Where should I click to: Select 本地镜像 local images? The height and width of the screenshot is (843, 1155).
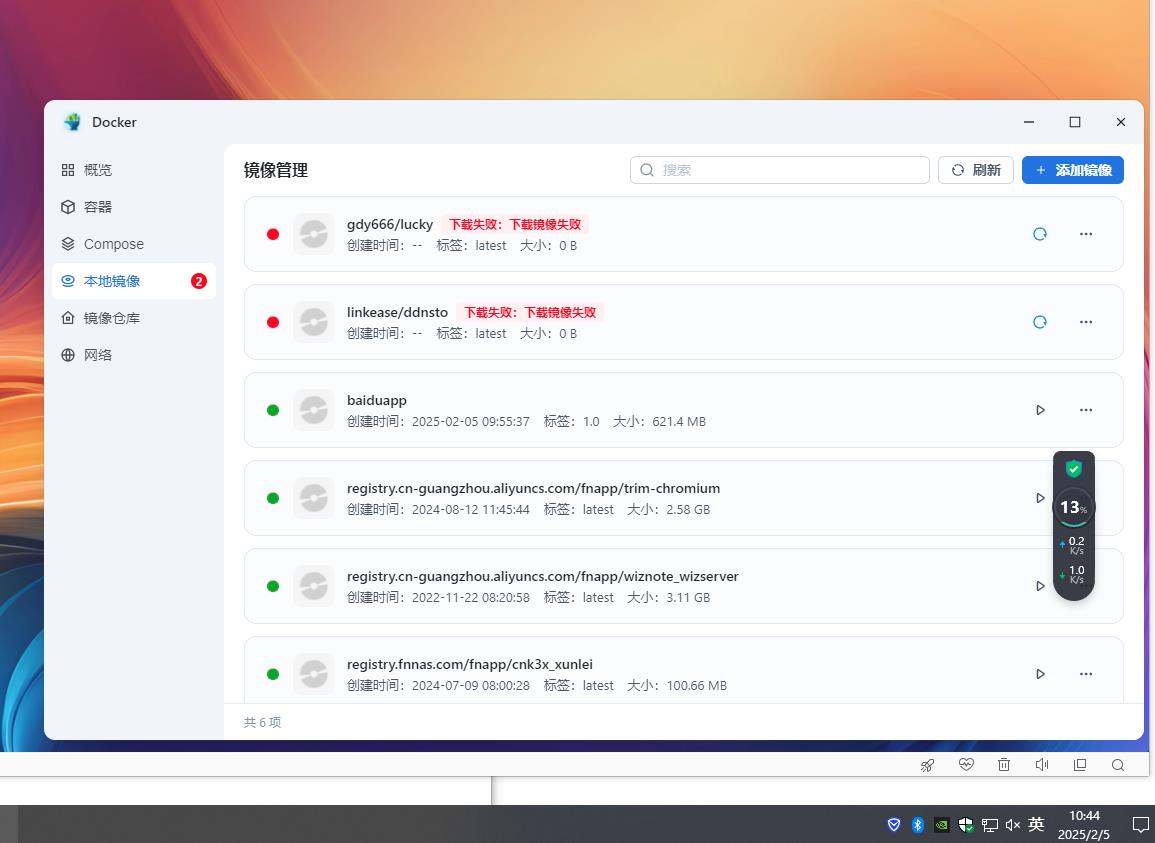[133, 281]
